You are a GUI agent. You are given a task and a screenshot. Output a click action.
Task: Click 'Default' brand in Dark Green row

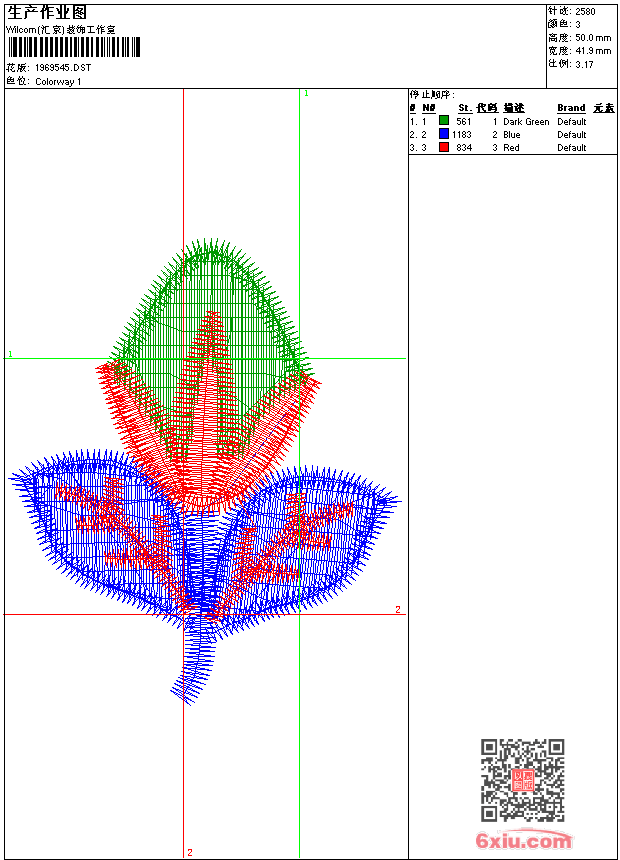pyautogui.click(x=572, y=122)
